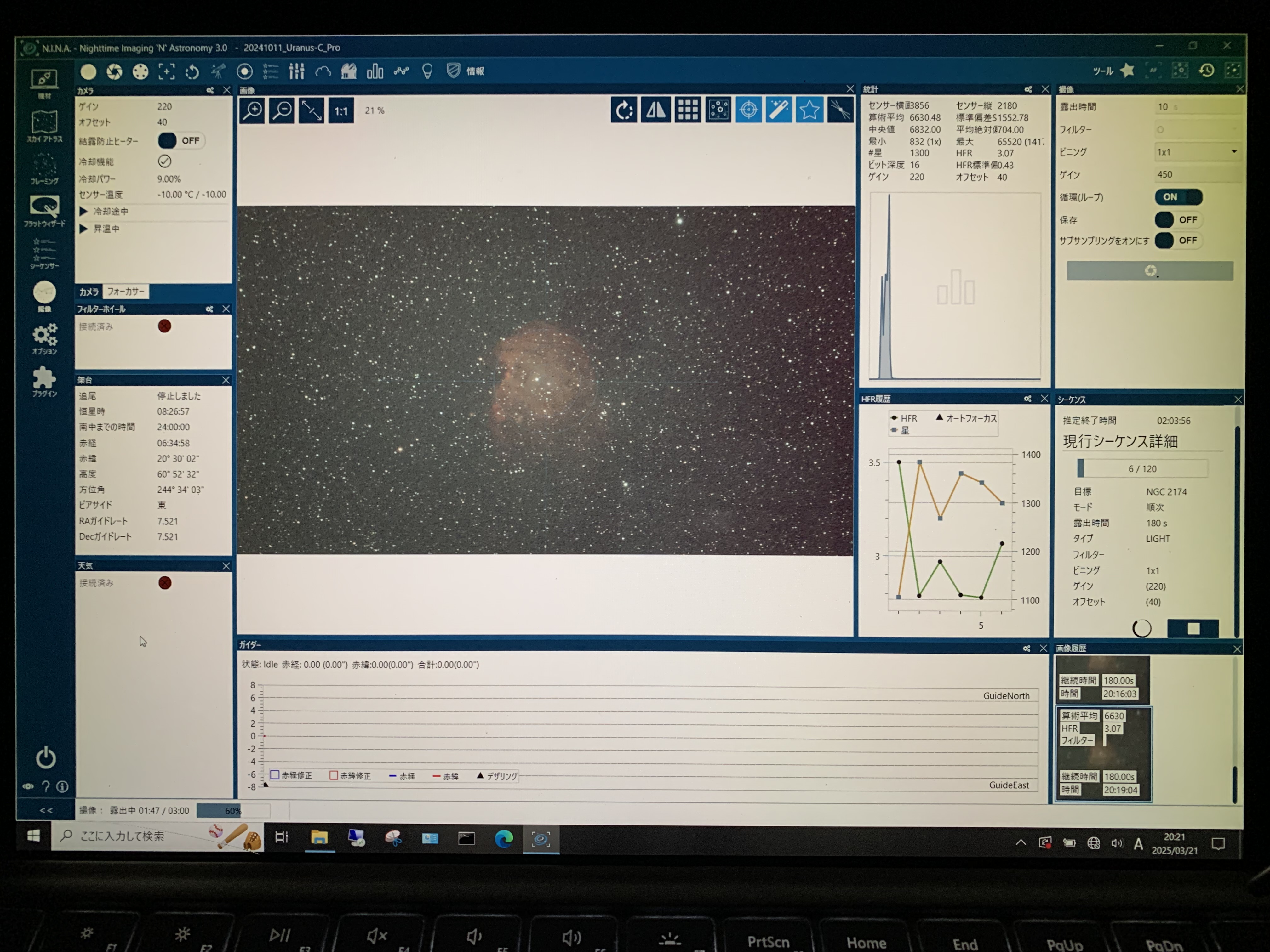This screenshot has width=1270, height=952.
Task: Collapse the sidebar with << arrows
Action: tap(46, 811)
